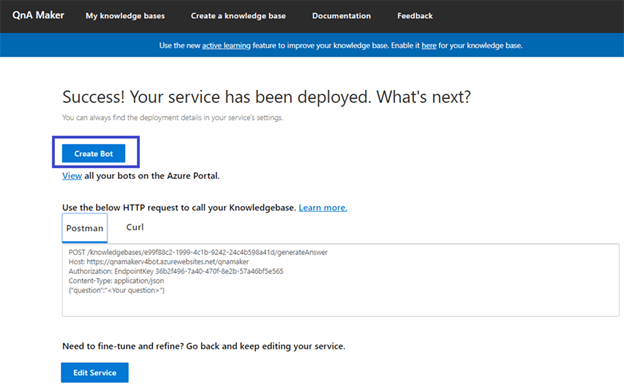
Task: Click the Content-Type: application/json line
Action: (116, 281)
